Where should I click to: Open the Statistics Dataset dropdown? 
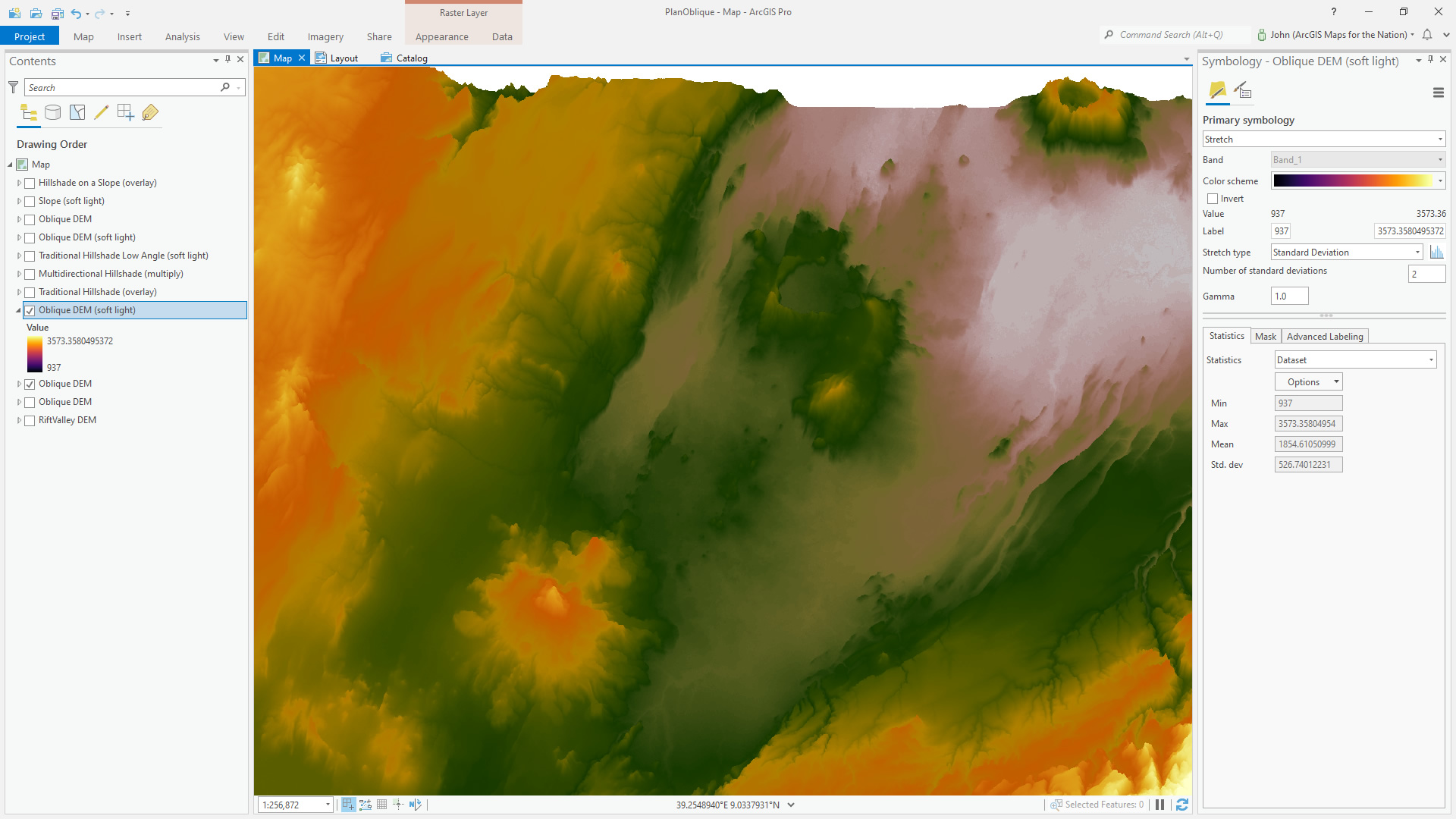tap(1355, 360)
